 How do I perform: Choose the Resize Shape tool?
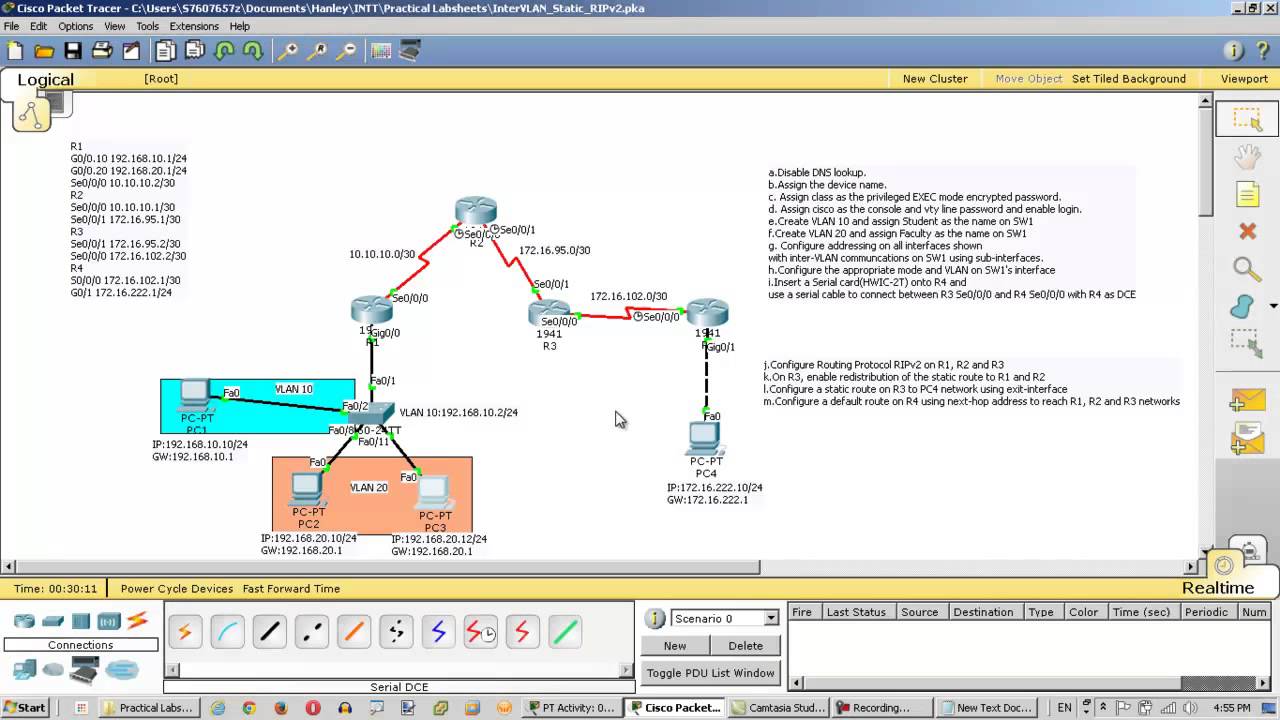tap(1247, 343)
